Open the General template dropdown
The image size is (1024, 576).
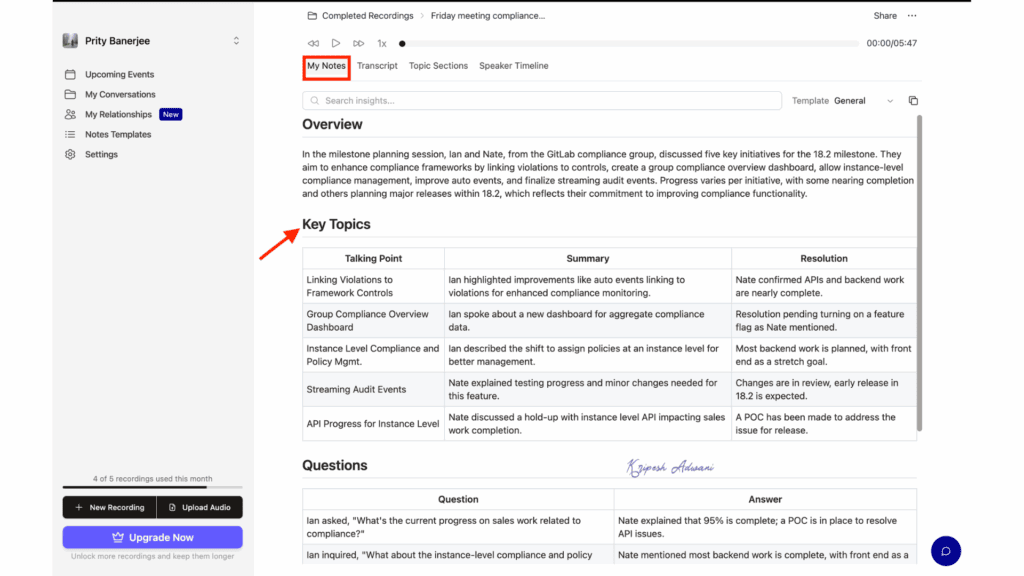click(864, 101)
